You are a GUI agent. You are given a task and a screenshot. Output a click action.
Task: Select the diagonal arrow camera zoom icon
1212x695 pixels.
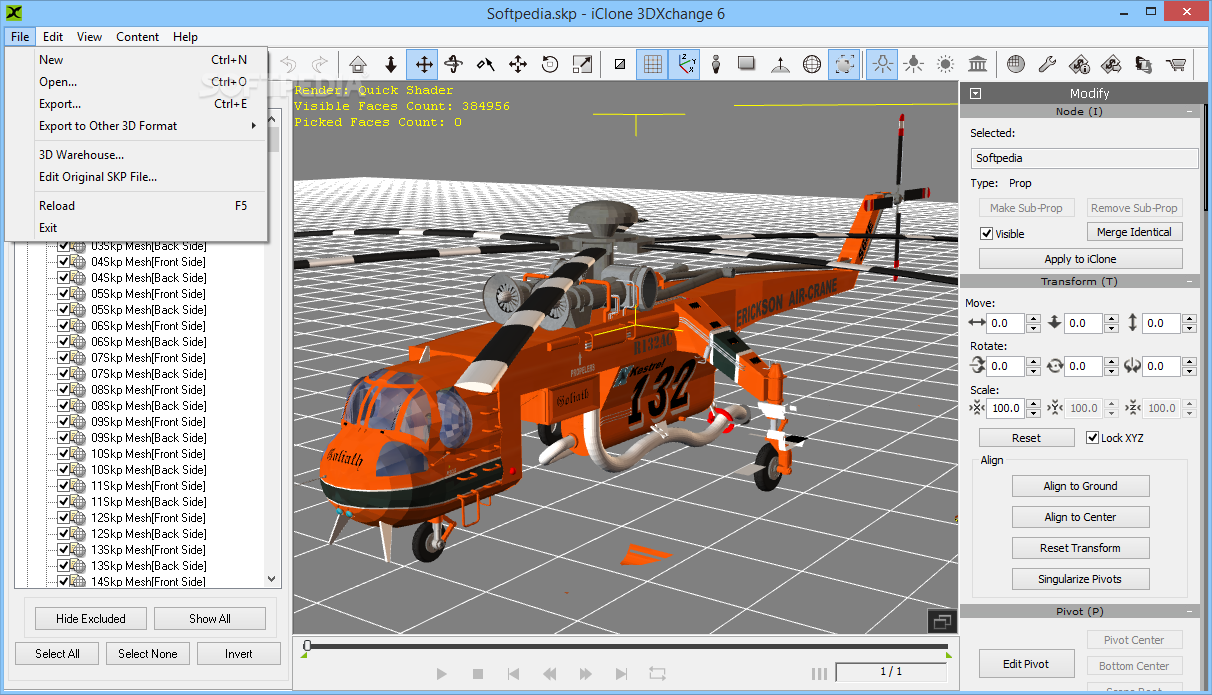click(x=581, y=64)
